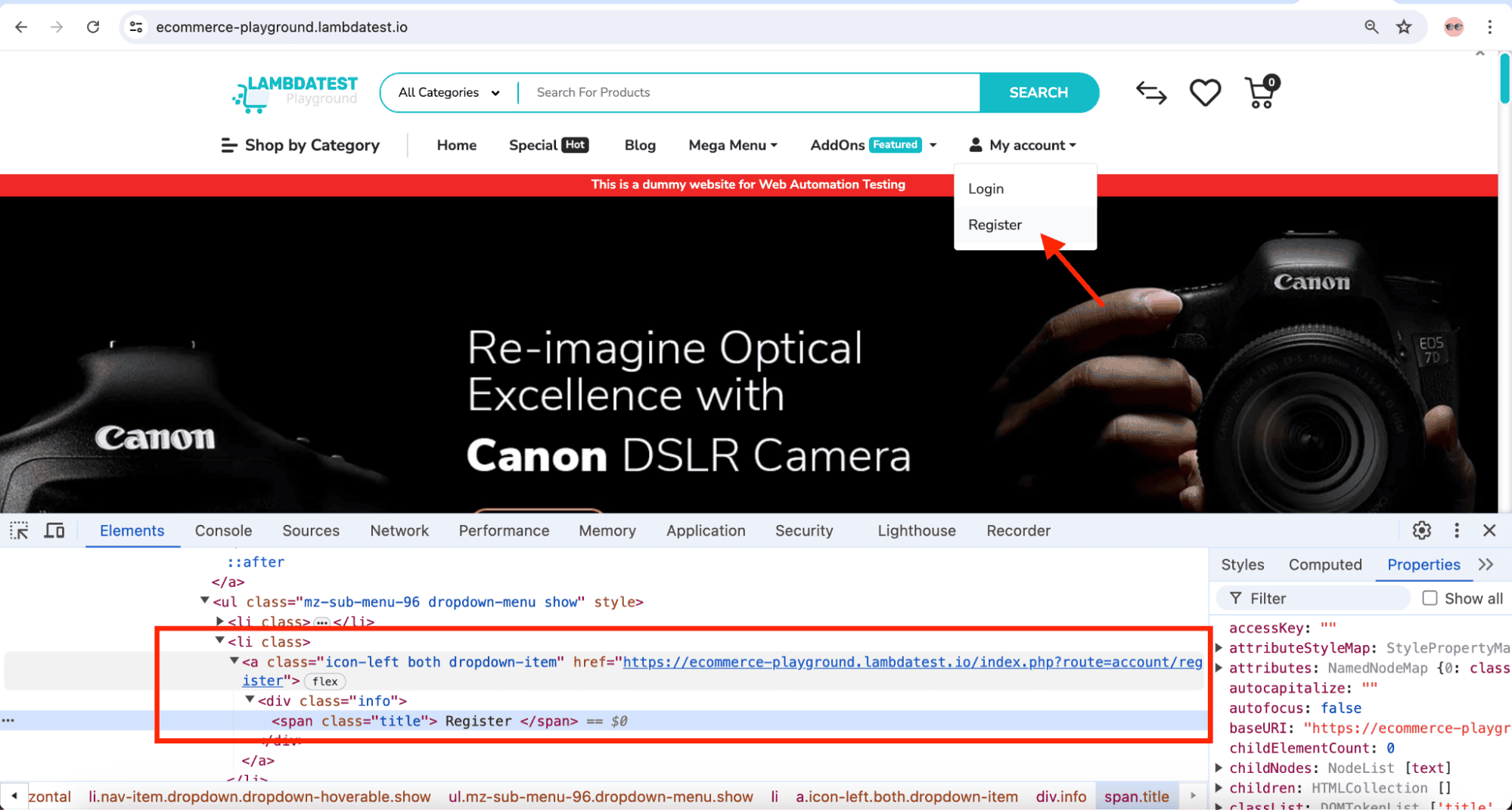The width and height of the screenshot is (1512, 810).
Task: Expand the Mega Menu dropdown
Action: [x=732, y=145]
